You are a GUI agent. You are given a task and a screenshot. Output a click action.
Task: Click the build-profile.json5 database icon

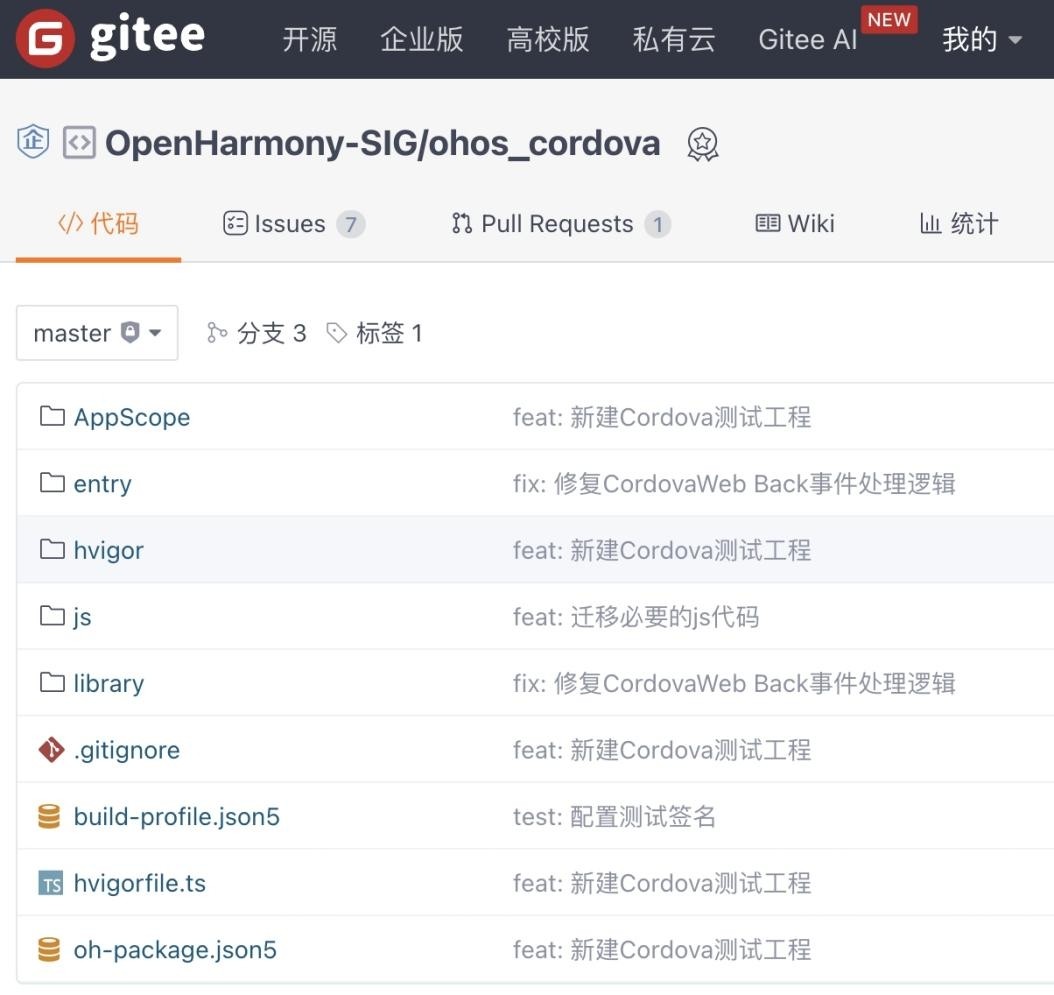tap(49, 816)
